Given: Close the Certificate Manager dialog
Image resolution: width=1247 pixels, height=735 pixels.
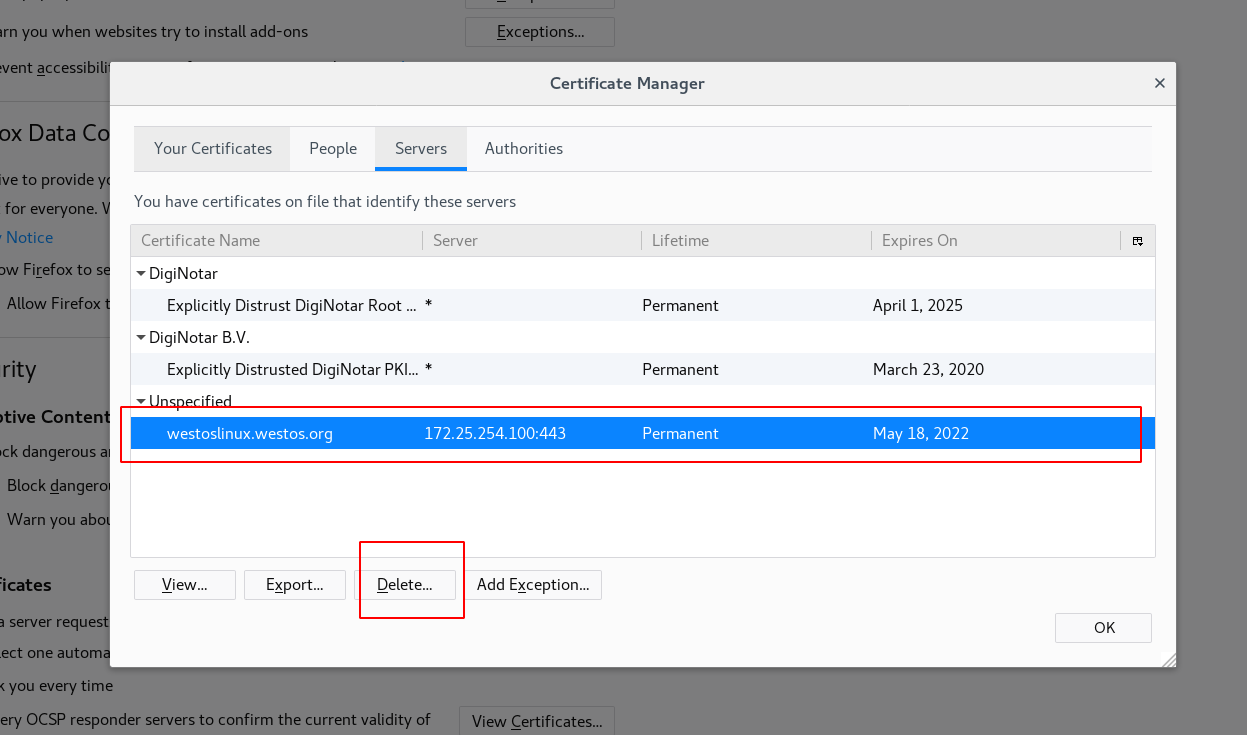Looking at the screenshot, I should (1159, 84).
